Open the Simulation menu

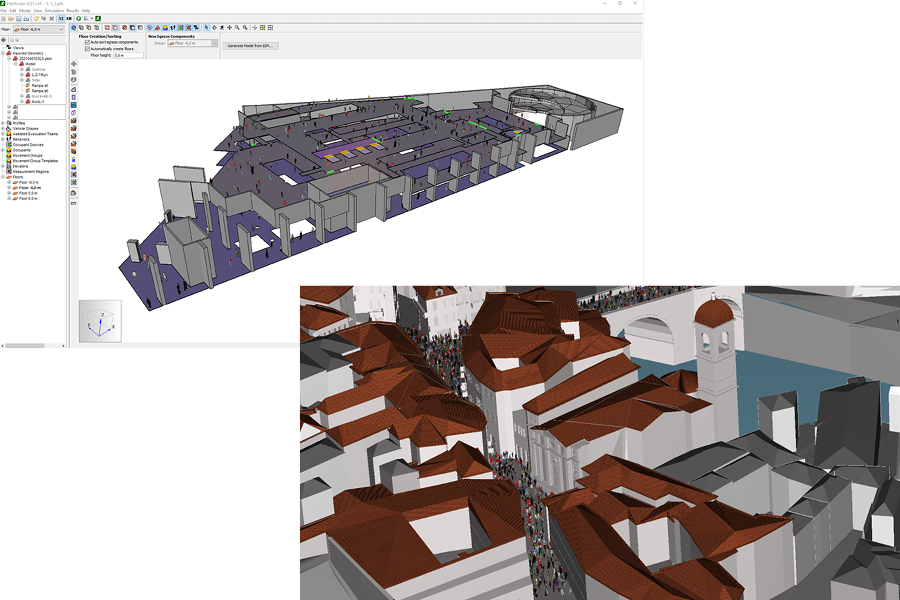[54, 10]
